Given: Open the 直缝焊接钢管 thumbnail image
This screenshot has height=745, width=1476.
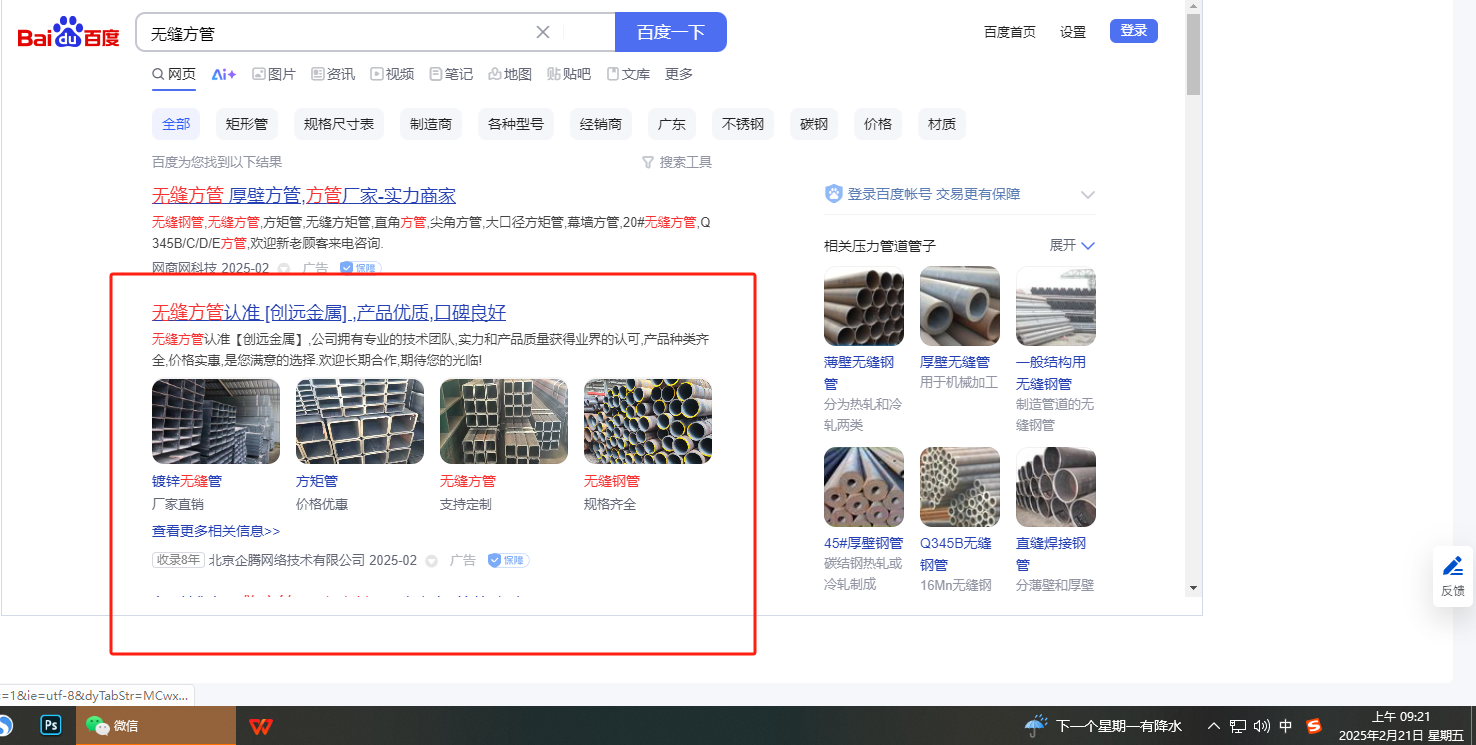Looking at the screenshot, I should (x=1056, y=487).
